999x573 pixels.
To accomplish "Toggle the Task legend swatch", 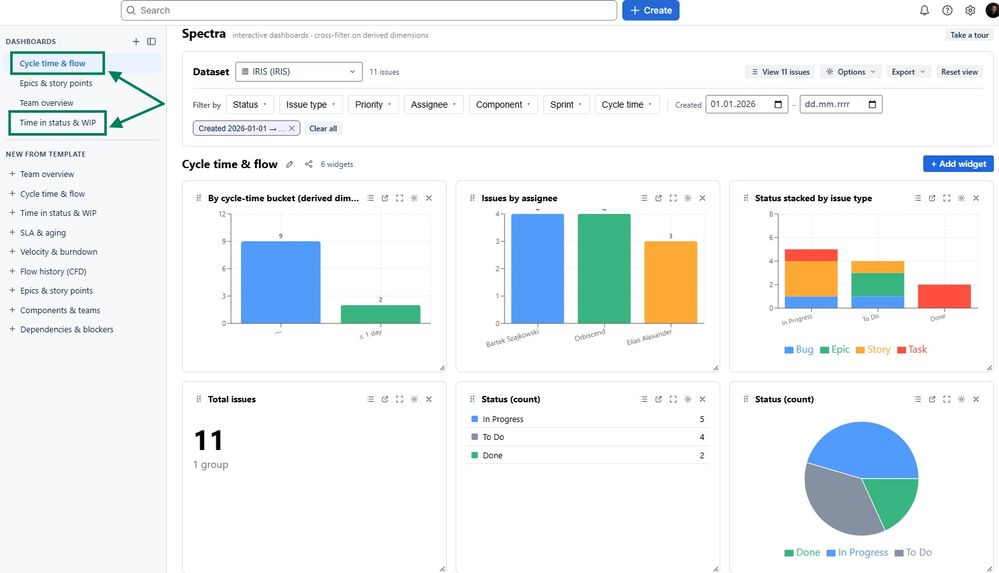I will tap(902, 350).
